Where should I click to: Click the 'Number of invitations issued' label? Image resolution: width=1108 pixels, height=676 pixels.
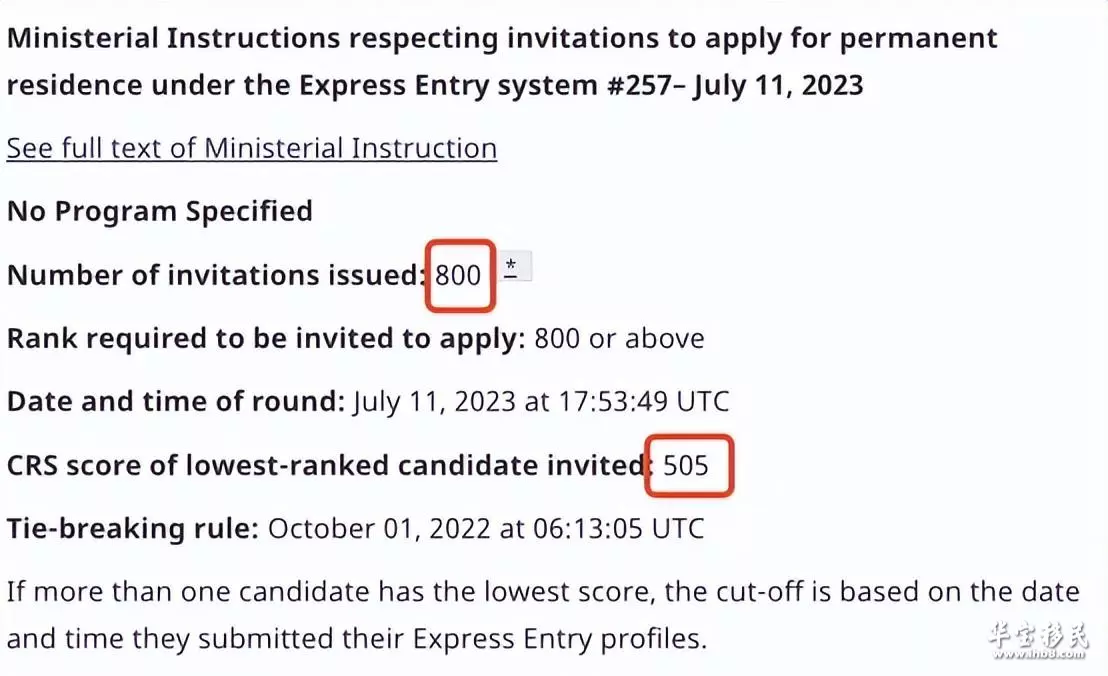click(x=216, y=275)
